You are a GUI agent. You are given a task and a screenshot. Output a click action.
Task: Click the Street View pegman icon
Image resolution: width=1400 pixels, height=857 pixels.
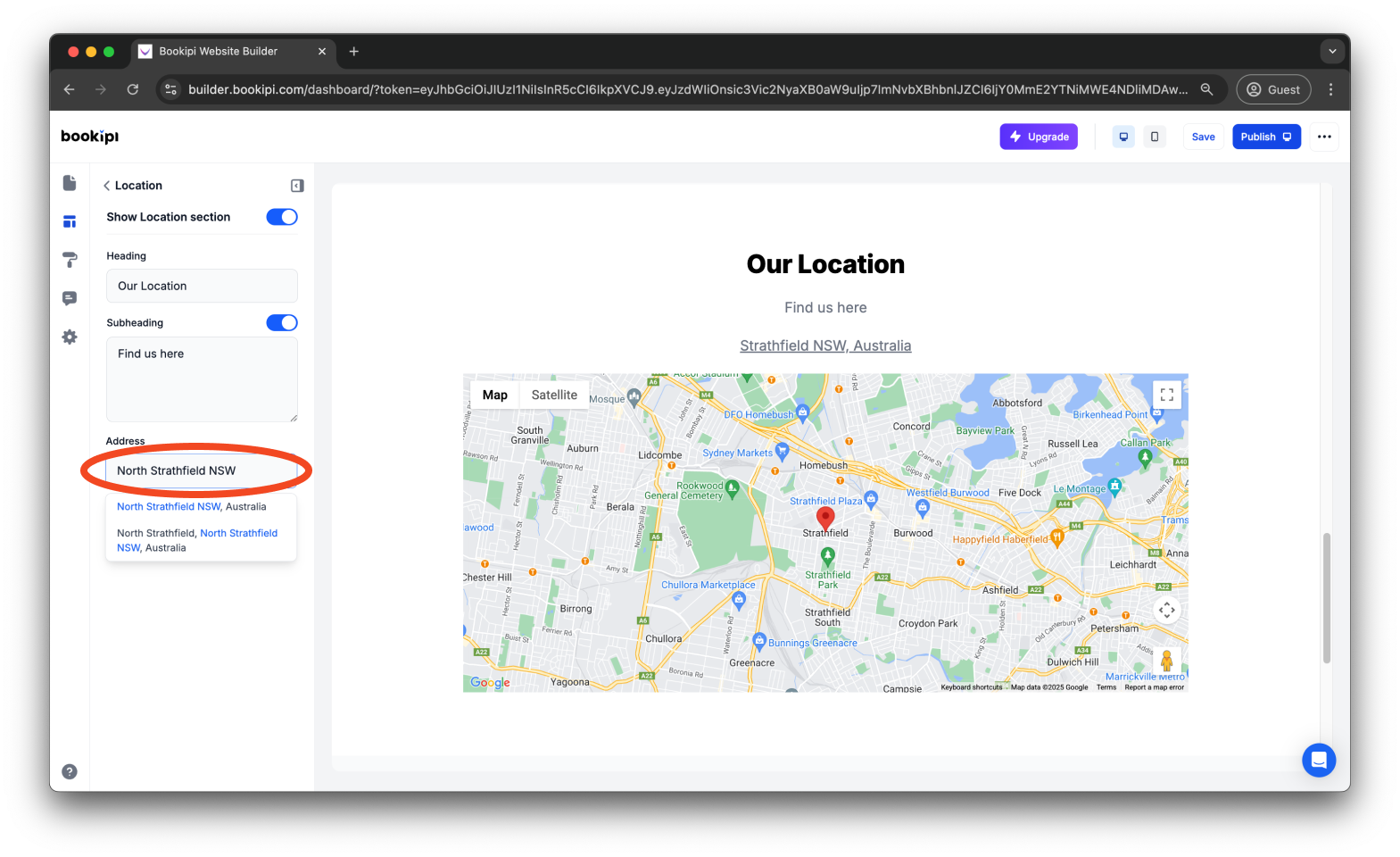pos(1167,661)
